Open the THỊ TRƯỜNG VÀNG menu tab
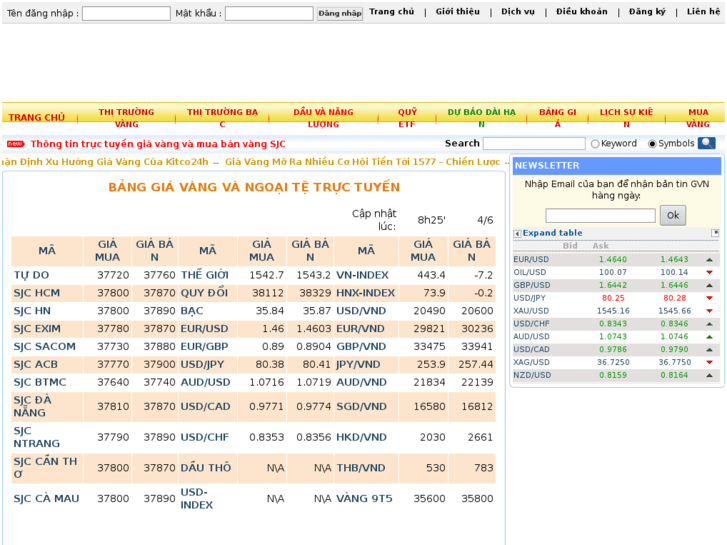This screenshot has height=545, width=727. (x=126, y=118)
